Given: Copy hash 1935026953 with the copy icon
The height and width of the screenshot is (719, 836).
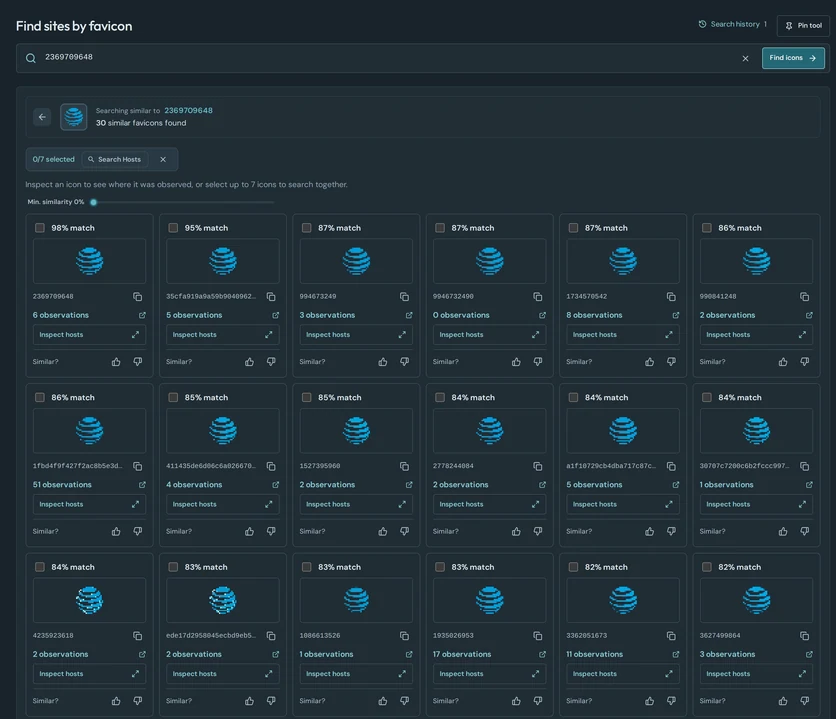Looking at the screenshot, I should tap(538, 636).
